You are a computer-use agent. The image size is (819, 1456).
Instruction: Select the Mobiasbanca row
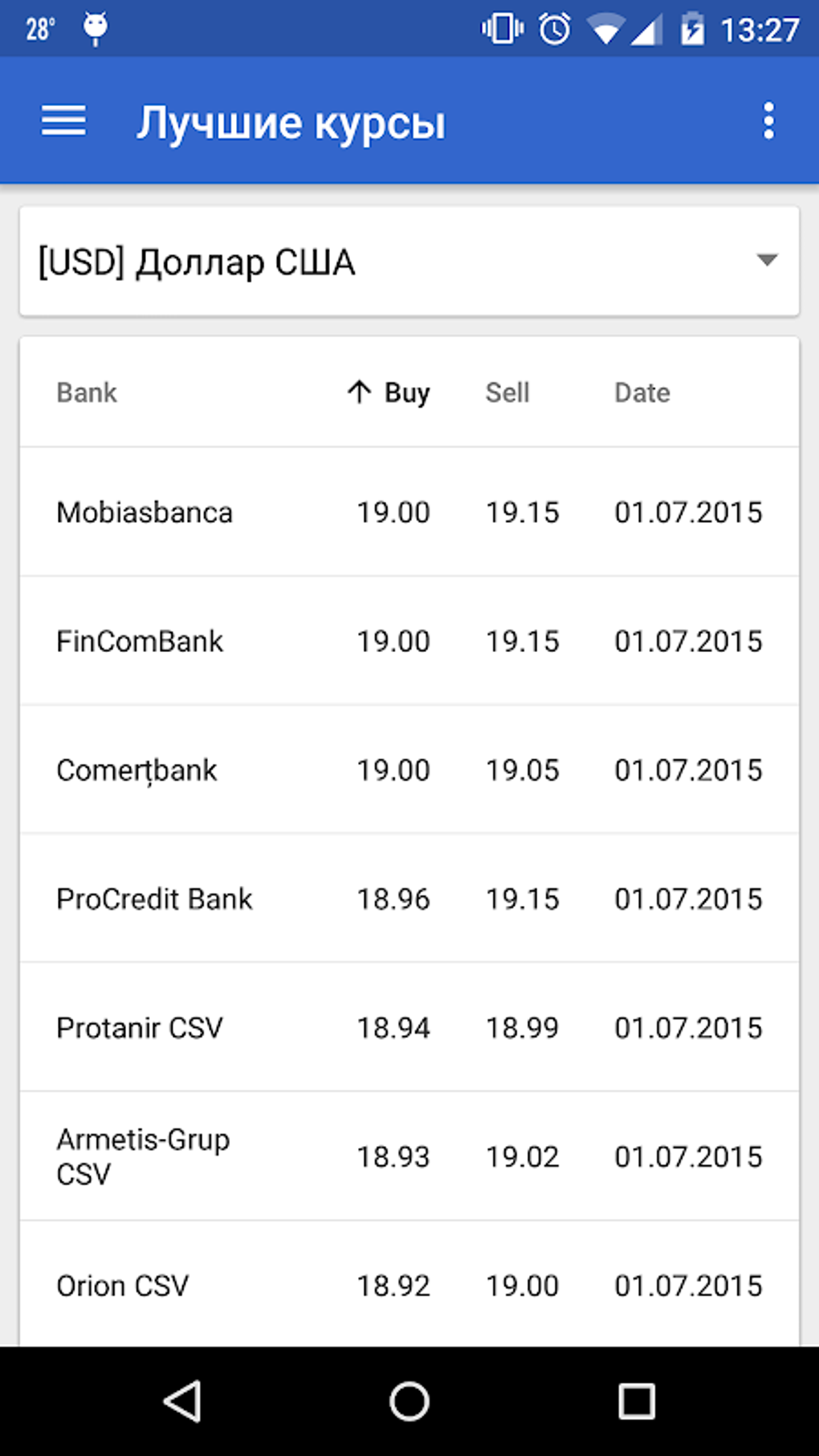[409, 512]
